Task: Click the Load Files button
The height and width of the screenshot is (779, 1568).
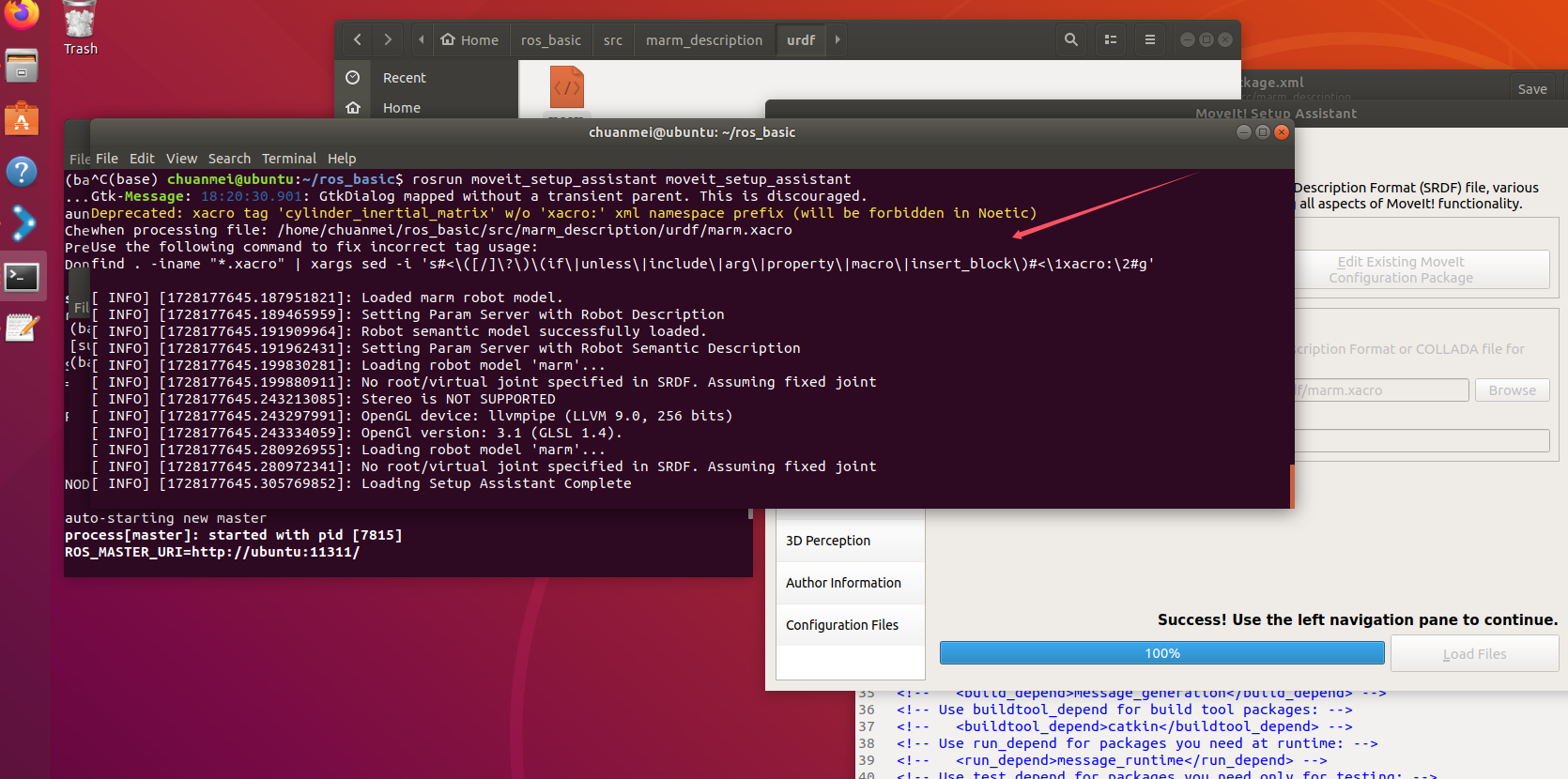Action: point(1474,653)
